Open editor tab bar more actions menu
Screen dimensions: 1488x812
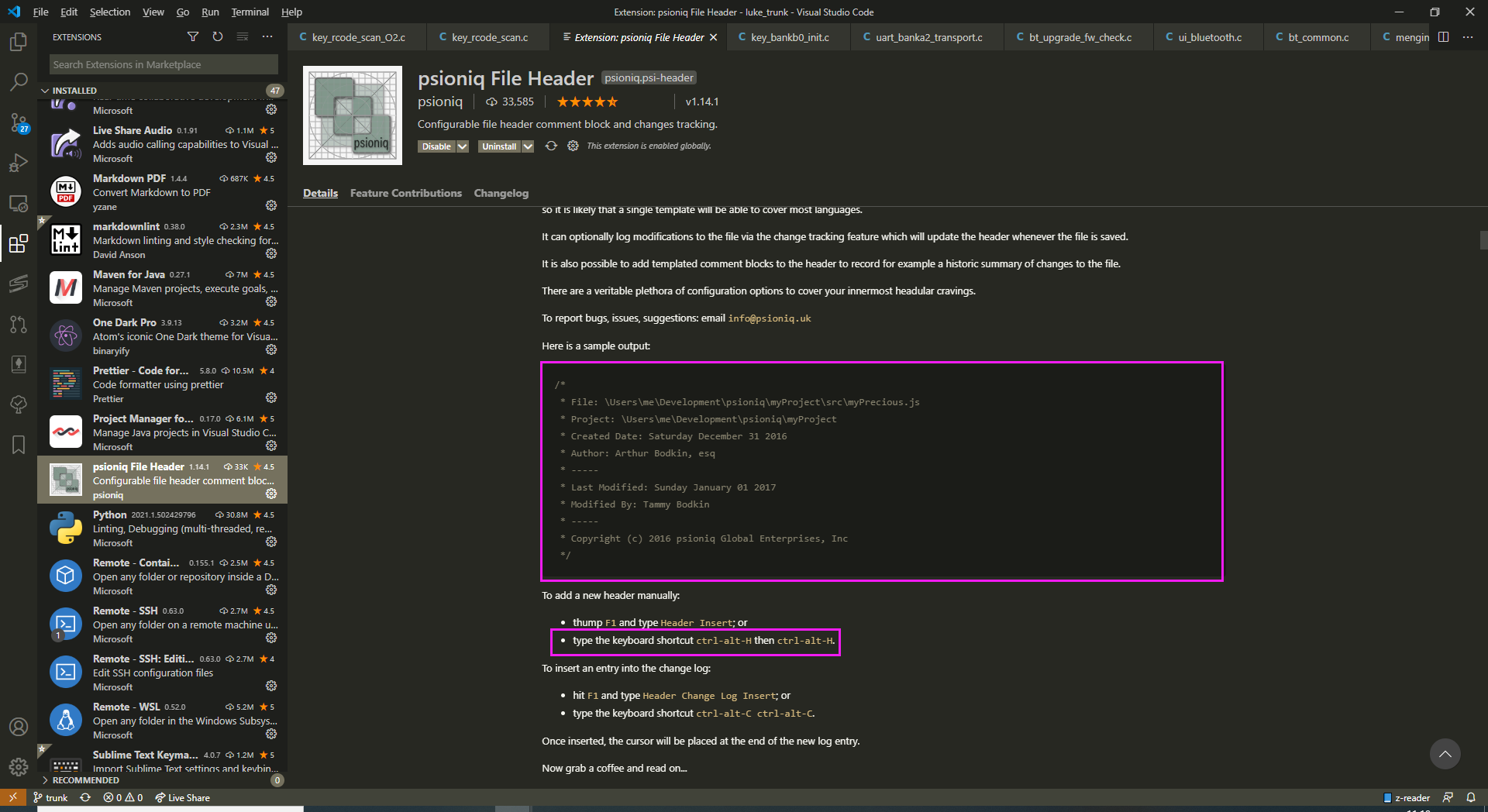(1468, 36)
